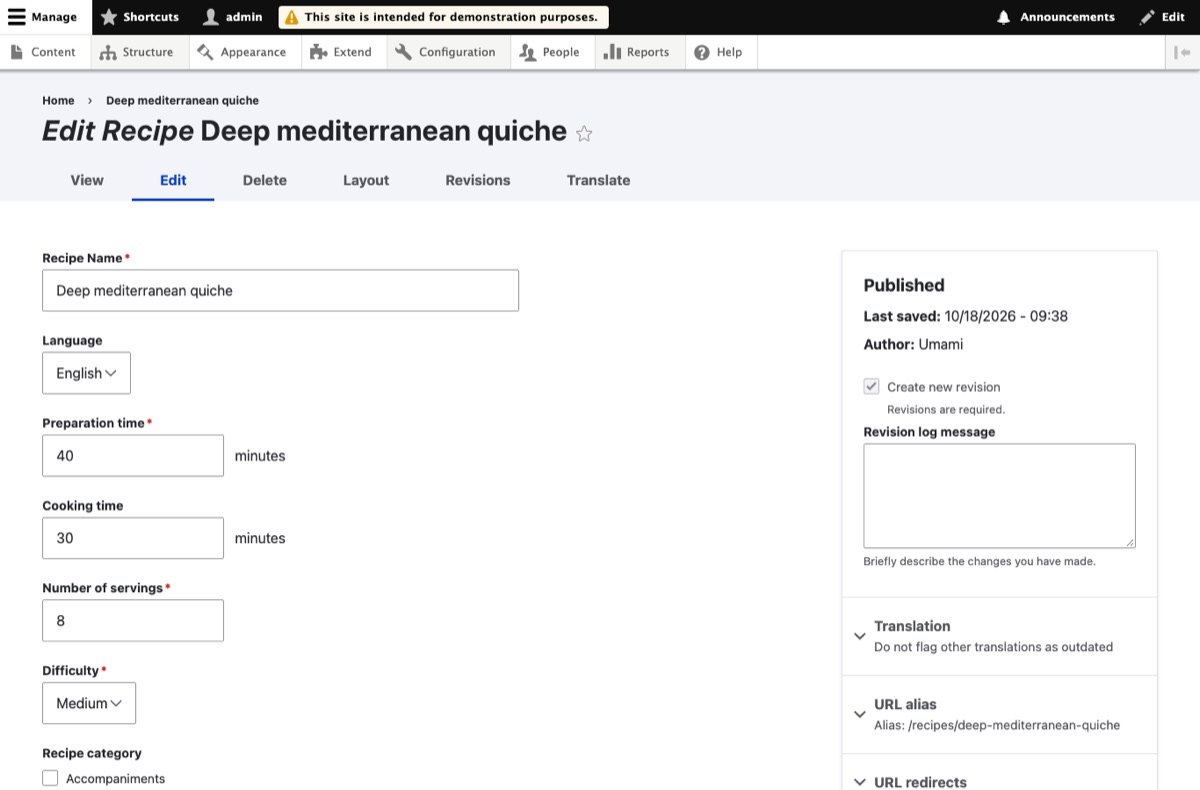Click the Deep mediterranean quiche breadcrumb
Viewport: 1200px width, 790px height.
(x=182, y=100)
